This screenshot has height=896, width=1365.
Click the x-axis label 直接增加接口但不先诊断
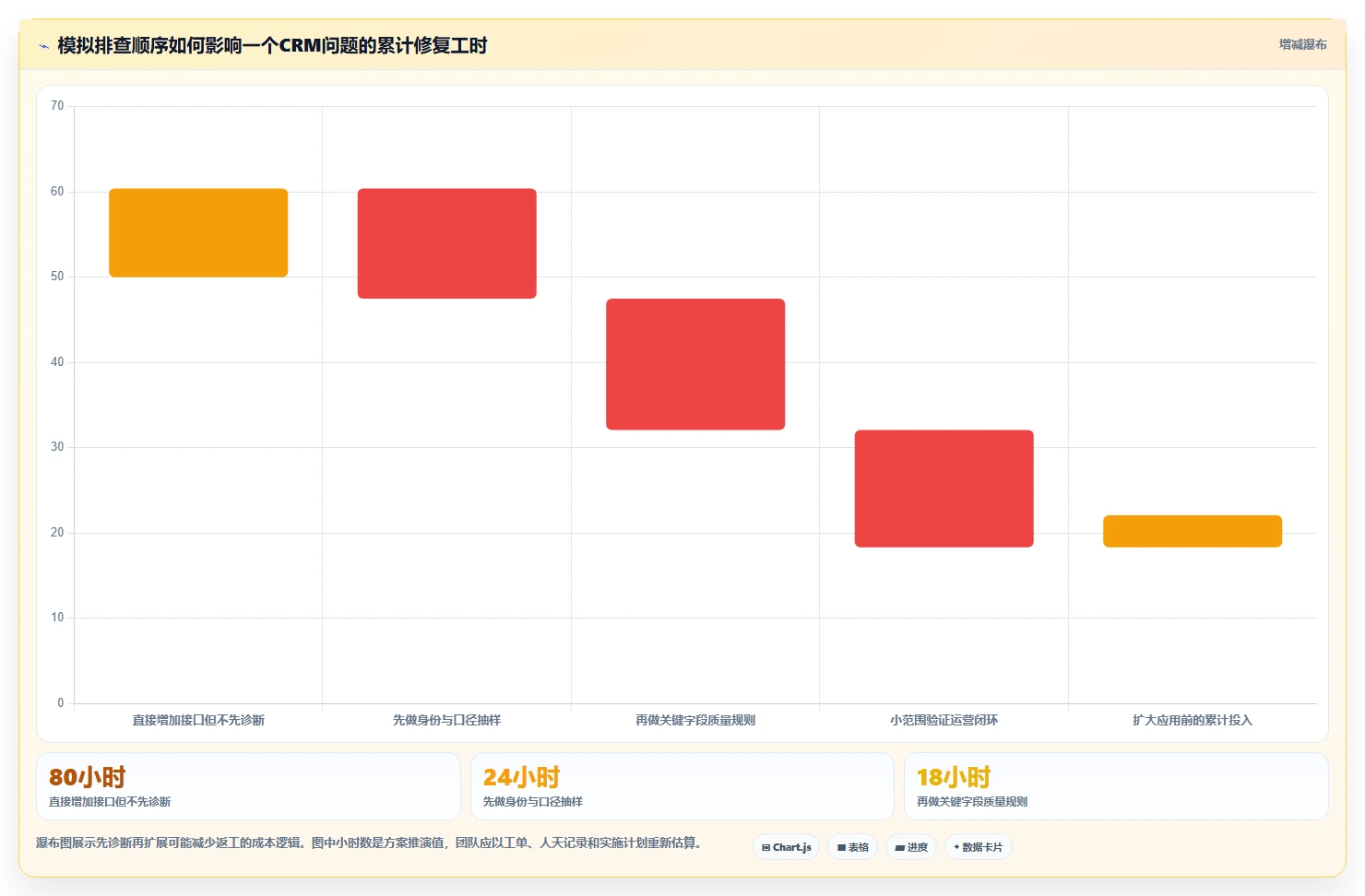pyautogui.click(x=198, y=720)
